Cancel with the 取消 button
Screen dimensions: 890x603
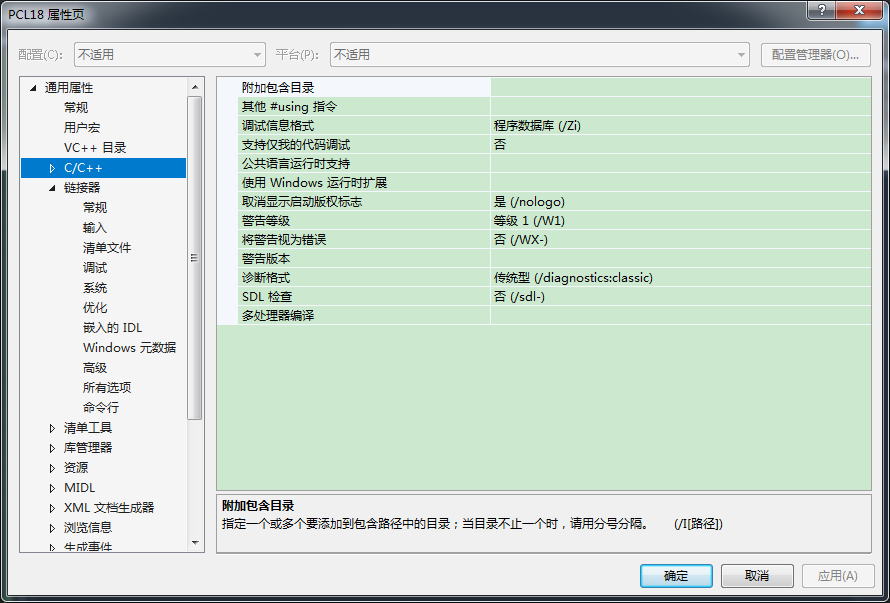(x=757, y=576)
